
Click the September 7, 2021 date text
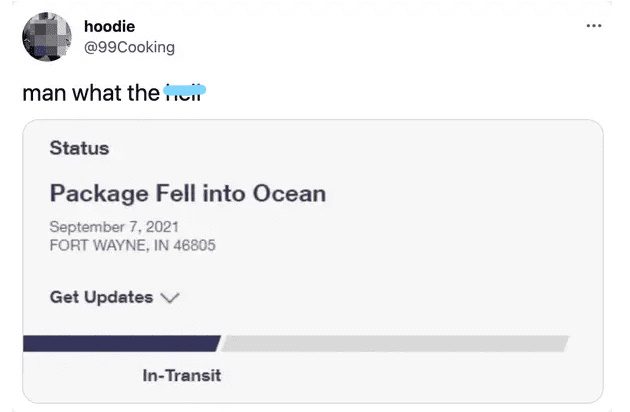(x=114, y=227)
